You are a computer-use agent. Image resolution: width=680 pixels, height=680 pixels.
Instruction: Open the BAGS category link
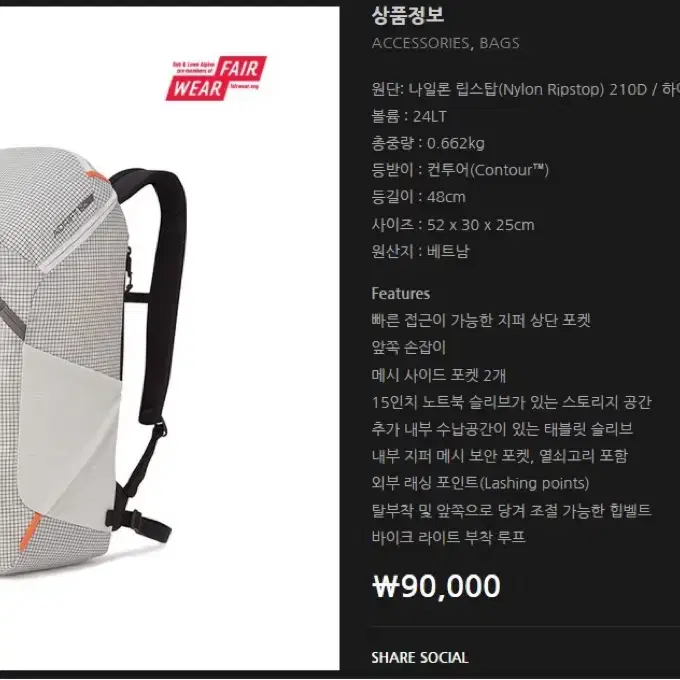pyautogui.click(x=499, y=43)
